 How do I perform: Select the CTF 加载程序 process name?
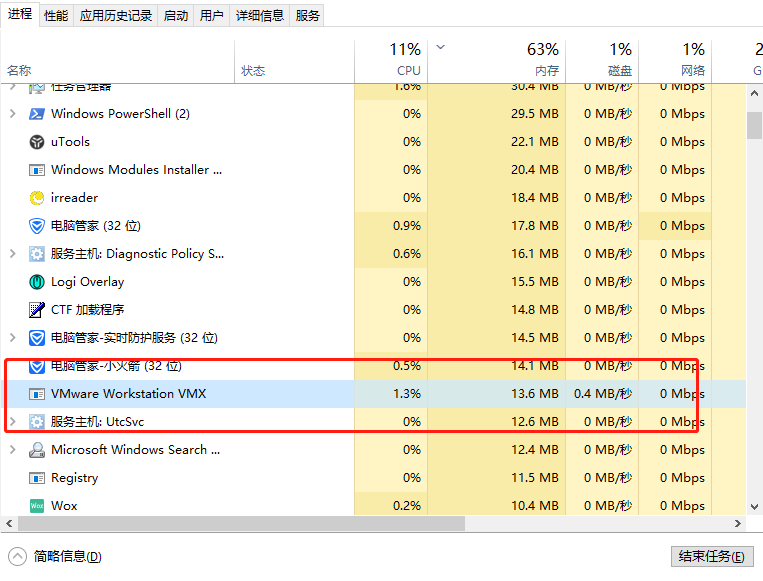88,310
